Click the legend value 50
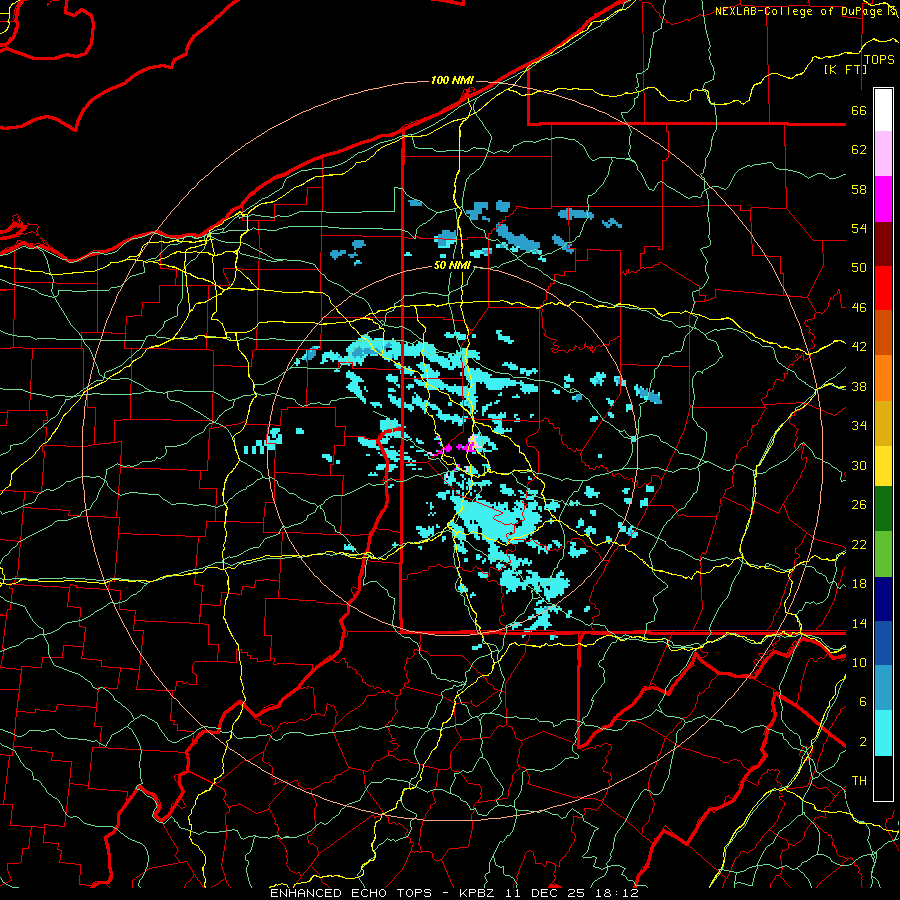The height and width of the screenshot is (900, 900). tap(859, 268)
